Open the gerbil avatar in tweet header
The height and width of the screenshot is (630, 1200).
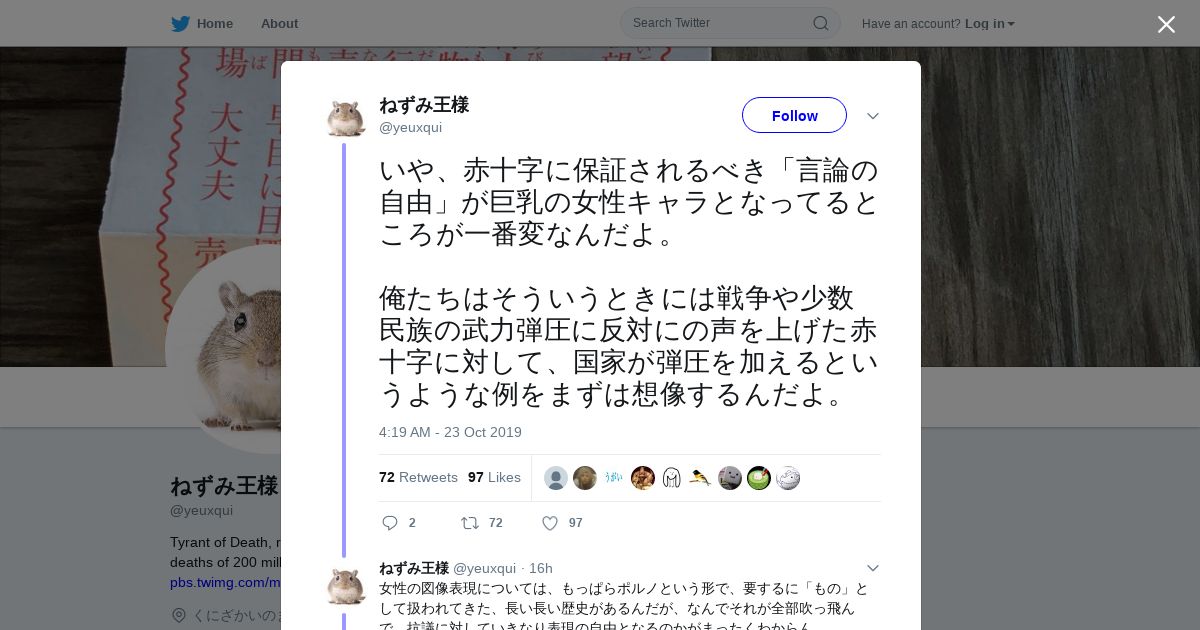coord(346,117)
